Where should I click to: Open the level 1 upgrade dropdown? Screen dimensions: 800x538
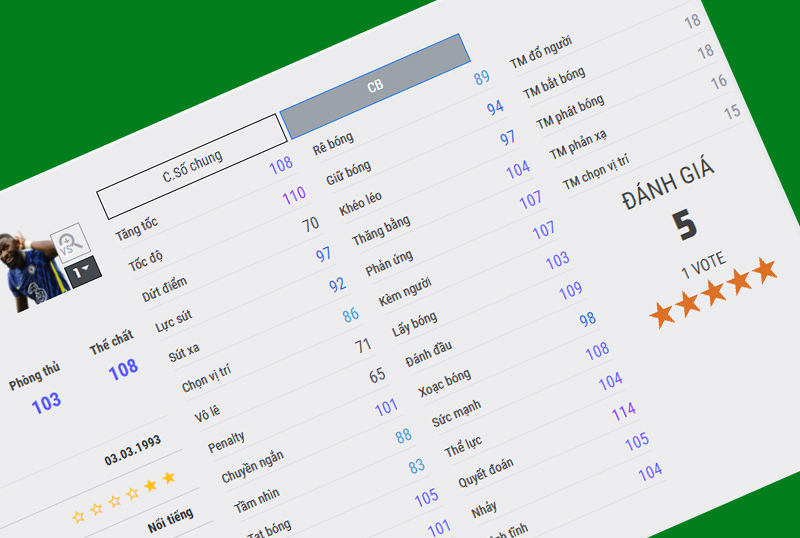82,270
